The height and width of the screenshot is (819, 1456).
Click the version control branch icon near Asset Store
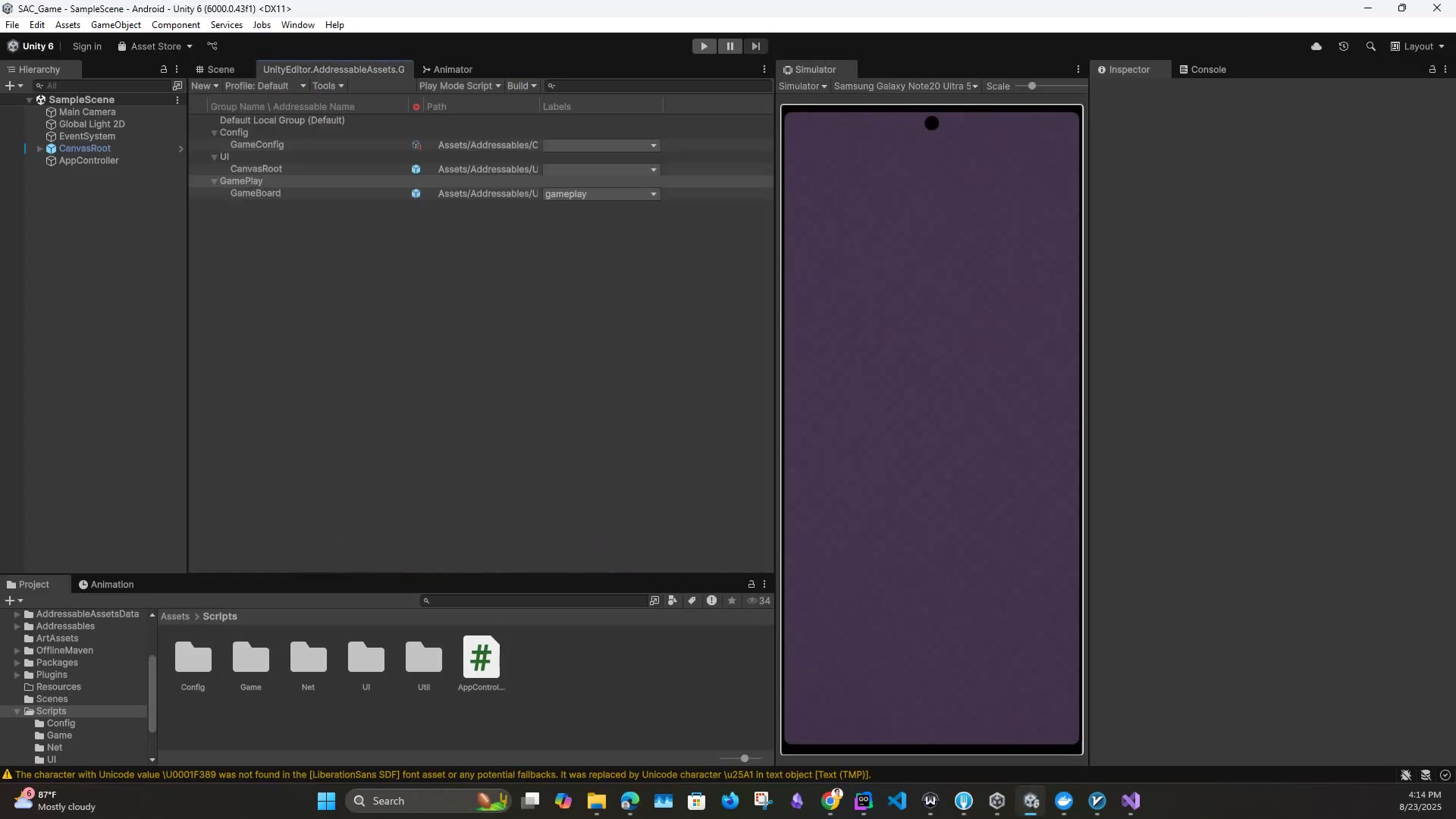(x=212, y=46)
